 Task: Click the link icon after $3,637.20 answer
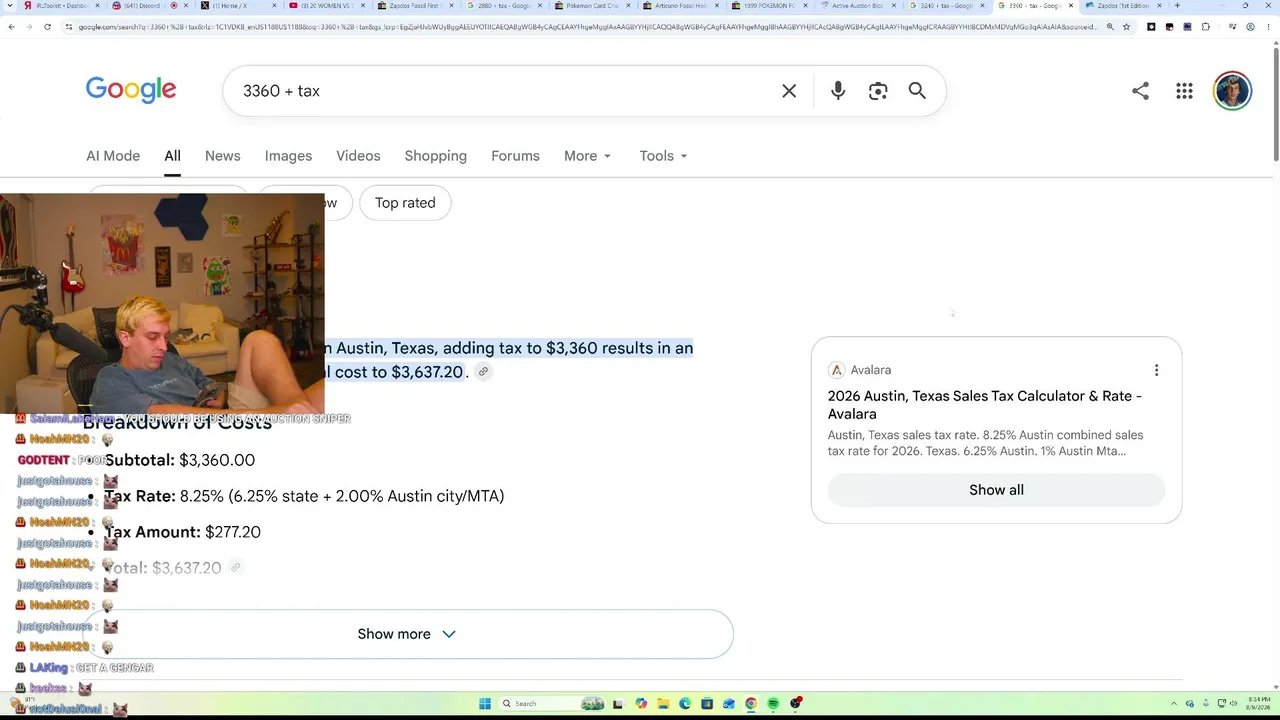[483, 372]
